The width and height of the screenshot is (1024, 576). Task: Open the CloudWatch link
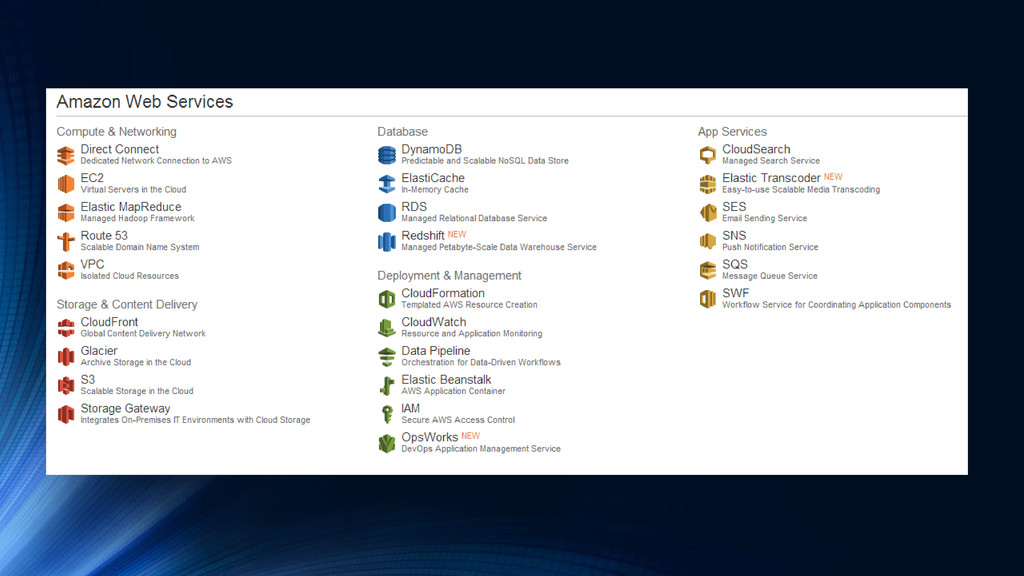pos(434,322)
